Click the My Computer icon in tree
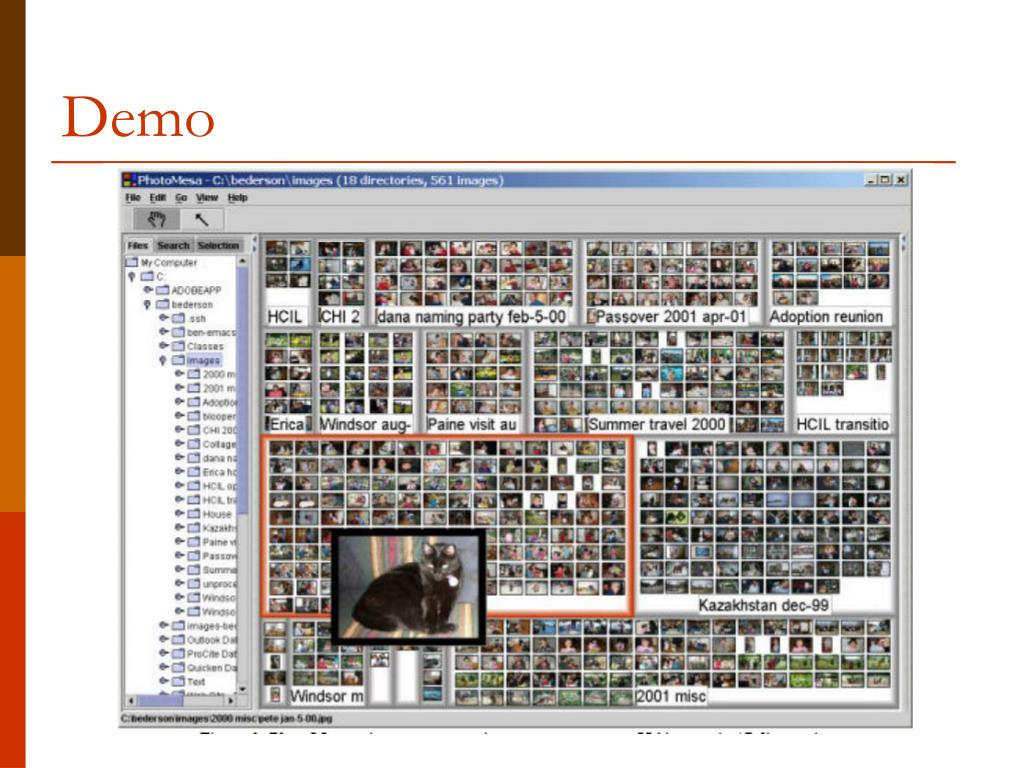 [x=132, y=263]
